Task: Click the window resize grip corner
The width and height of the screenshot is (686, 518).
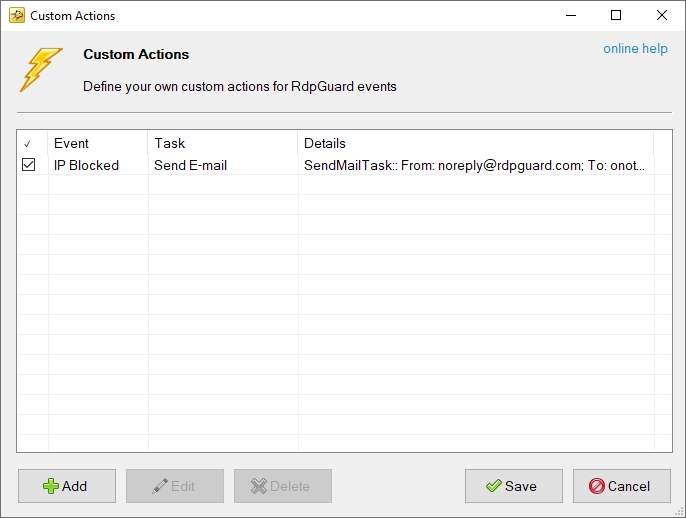Action: click(x=680, y=512)
